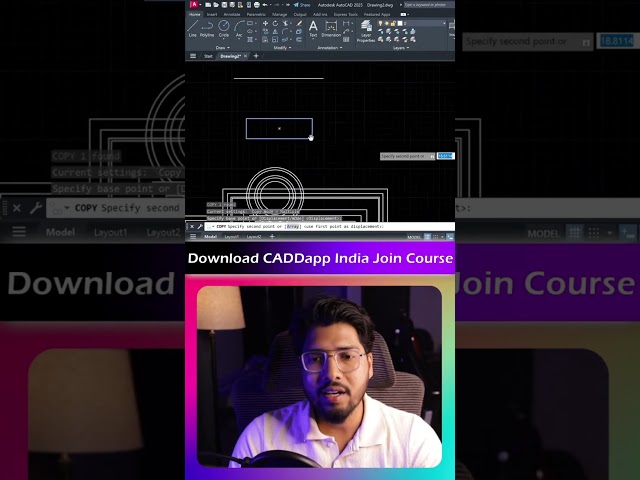Select the Circle tool
640x480 pixels.
click(x=224, y=28)
